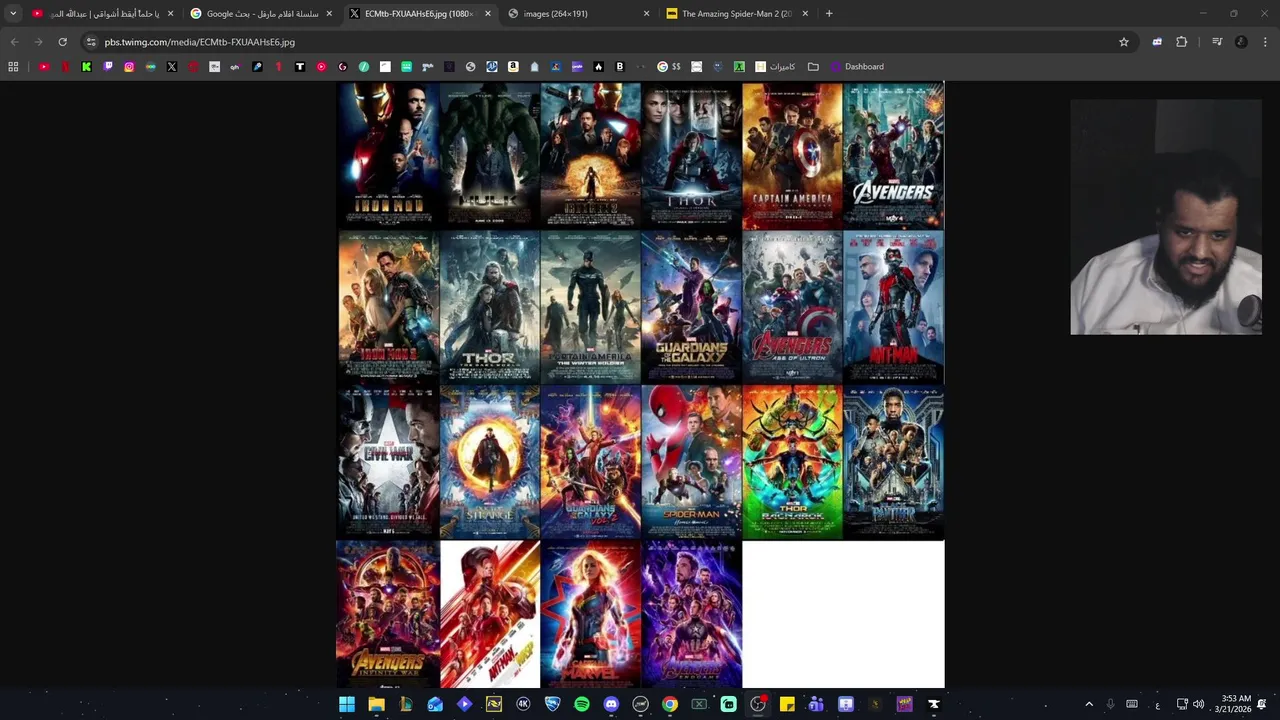Open Spotify from the taskbar

(582, 704)
